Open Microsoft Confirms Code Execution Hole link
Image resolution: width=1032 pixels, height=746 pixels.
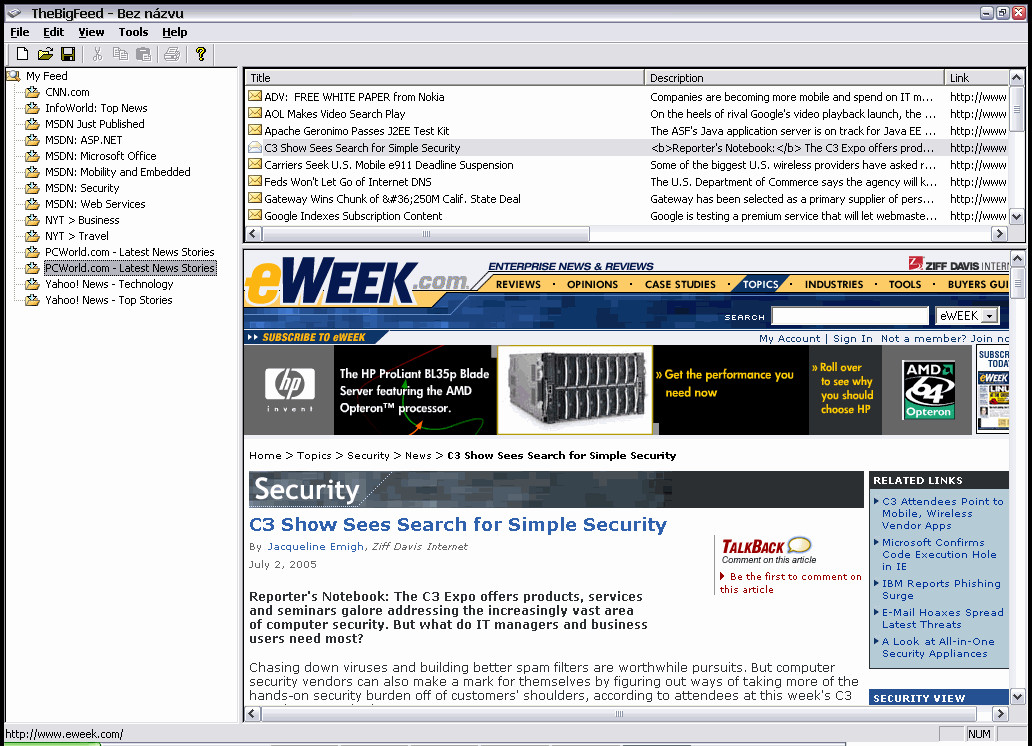tap(939, 554)
